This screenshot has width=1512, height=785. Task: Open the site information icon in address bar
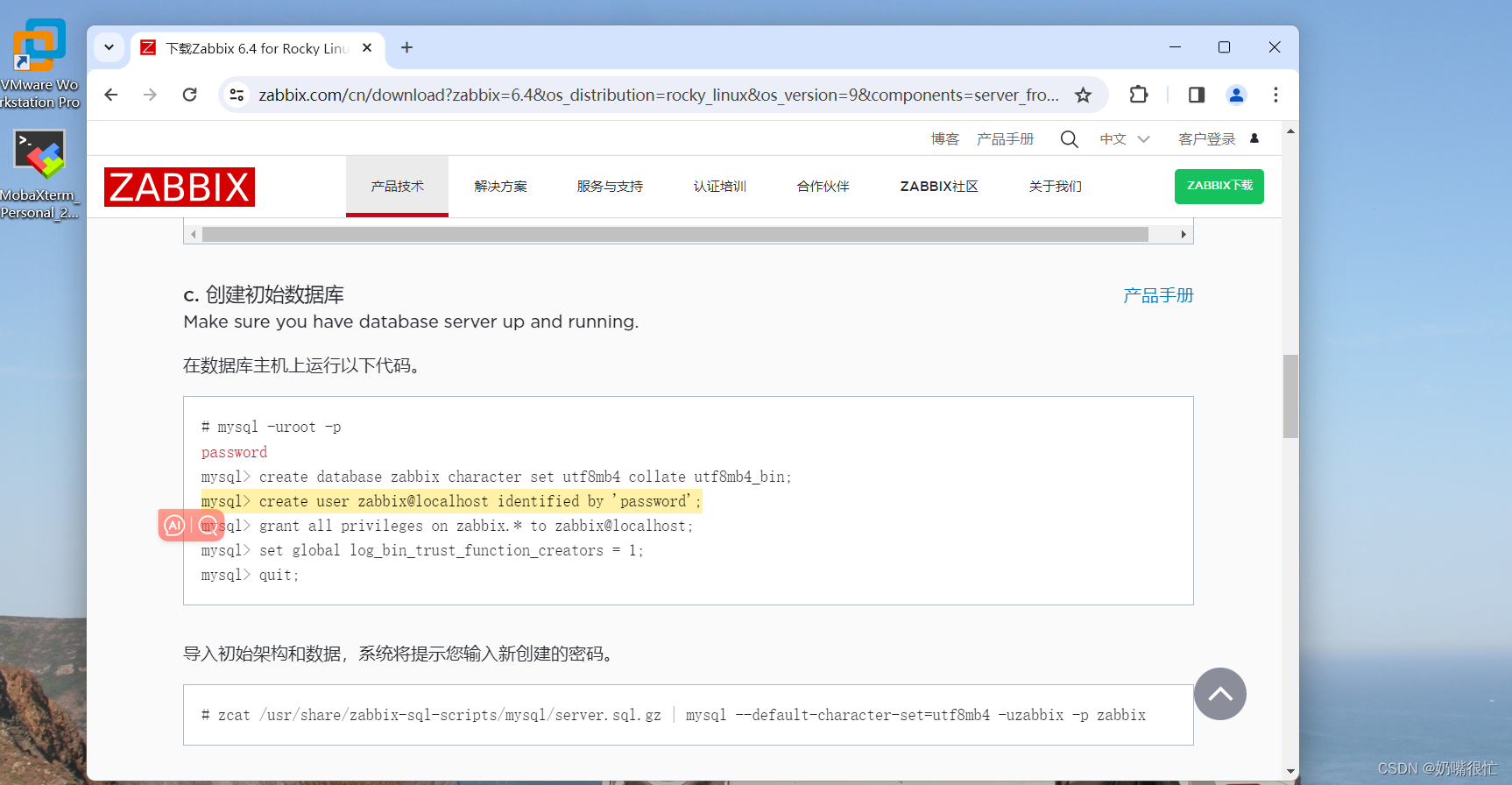coord(237,95)
